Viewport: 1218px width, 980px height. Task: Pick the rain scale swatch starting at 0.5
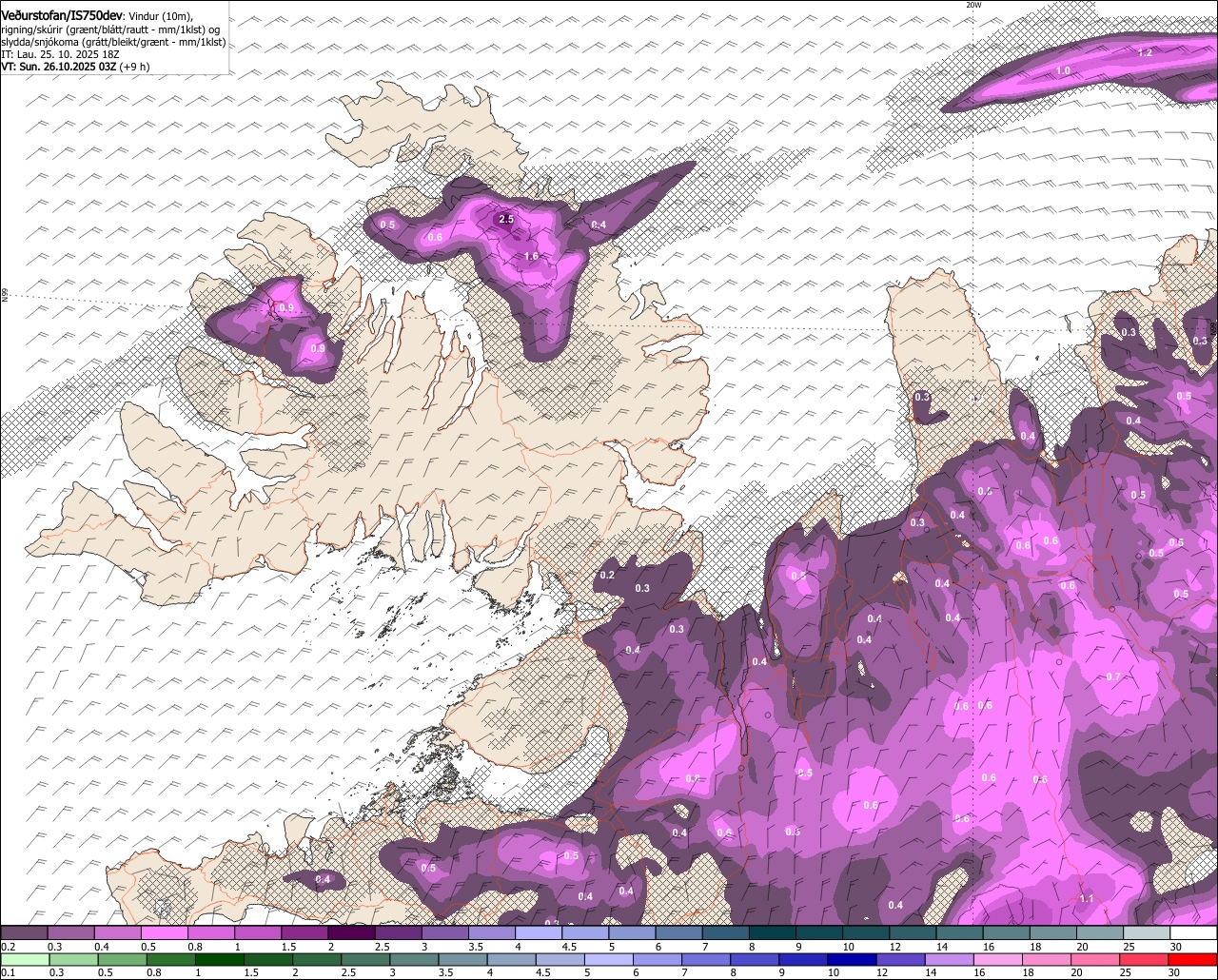(x=123, y=960)
